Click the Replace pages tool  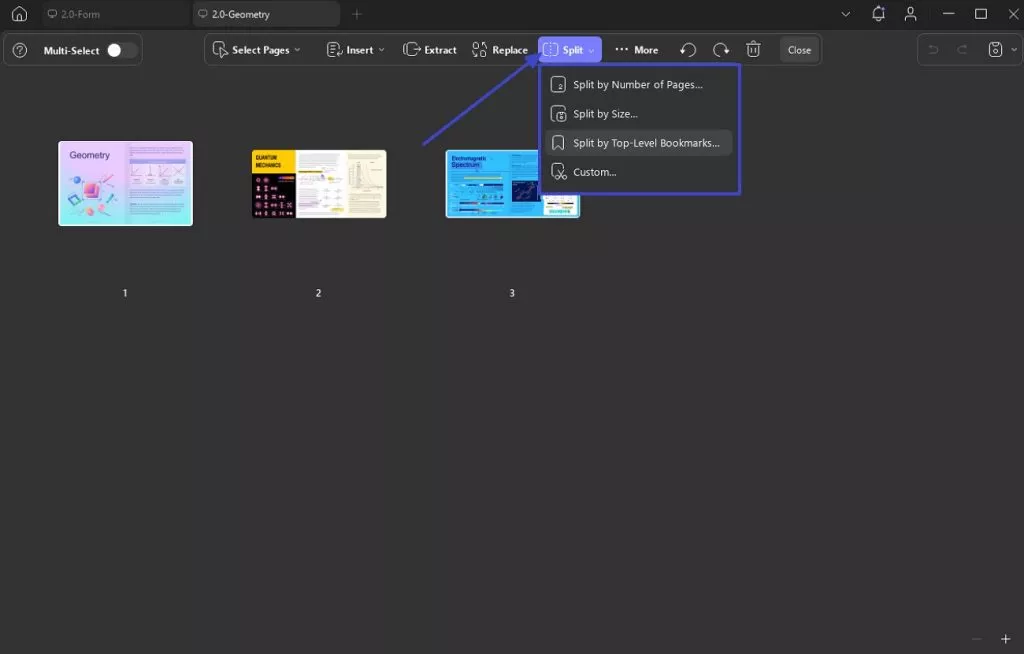(499, 50)
